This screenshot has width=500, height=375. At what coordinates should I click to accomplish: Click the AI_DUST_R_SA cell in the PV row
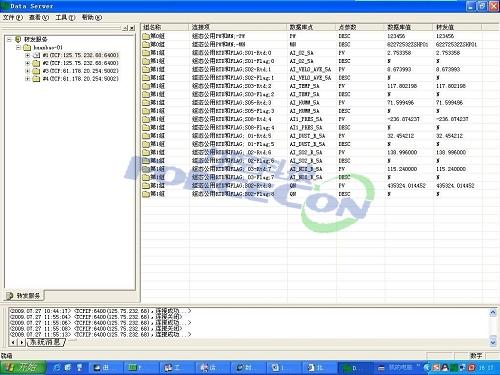tap(307, 136)
